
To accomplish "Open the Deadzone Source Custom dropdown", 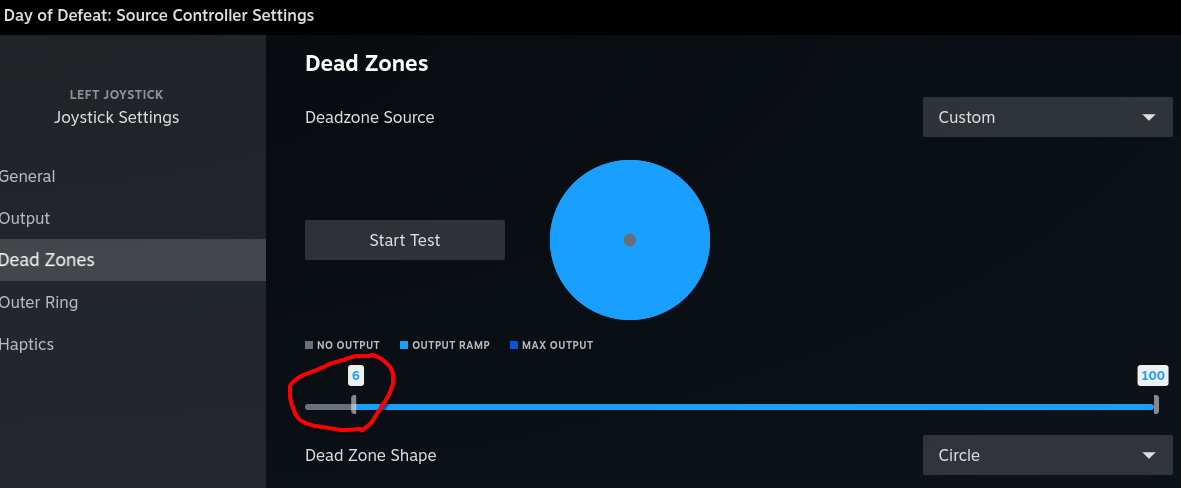I will click(x=1046, y=117).
